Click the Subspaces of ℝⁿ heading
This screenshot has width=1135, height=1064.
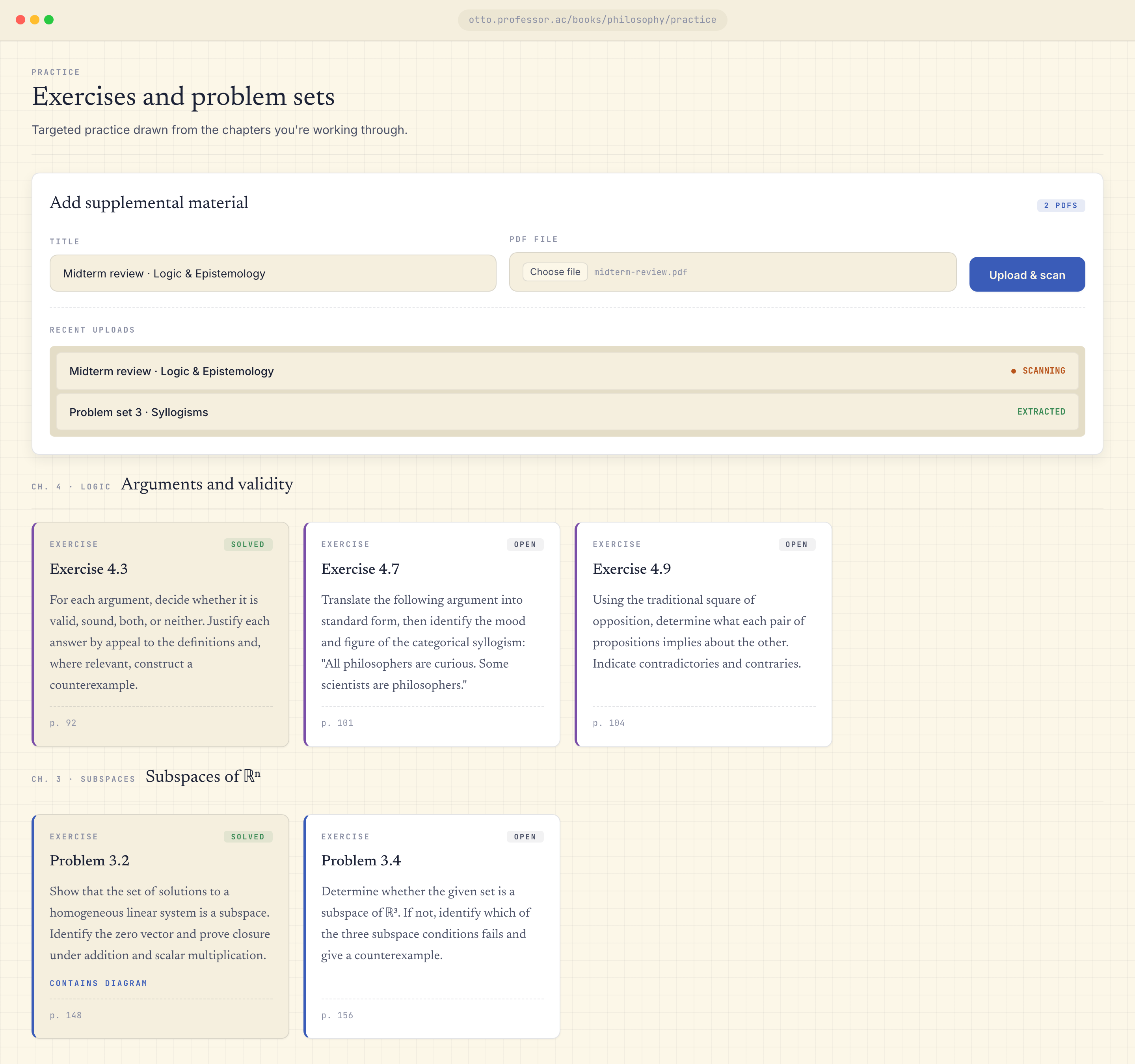point(203,776)
